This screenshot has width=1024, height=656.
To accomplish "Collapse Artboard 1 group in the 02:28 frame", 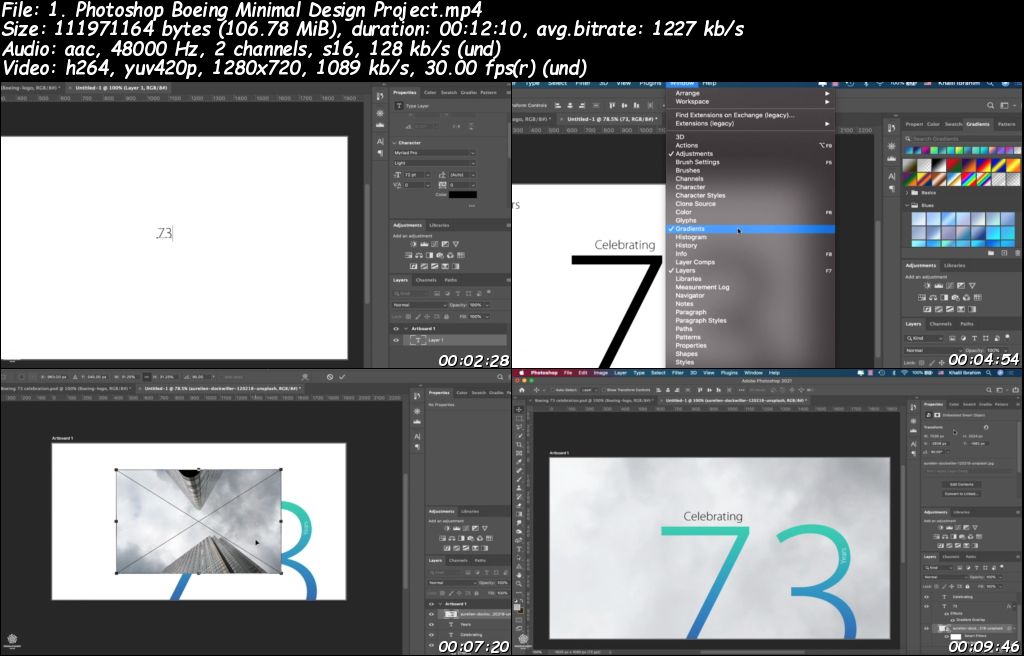I will 406,329.
